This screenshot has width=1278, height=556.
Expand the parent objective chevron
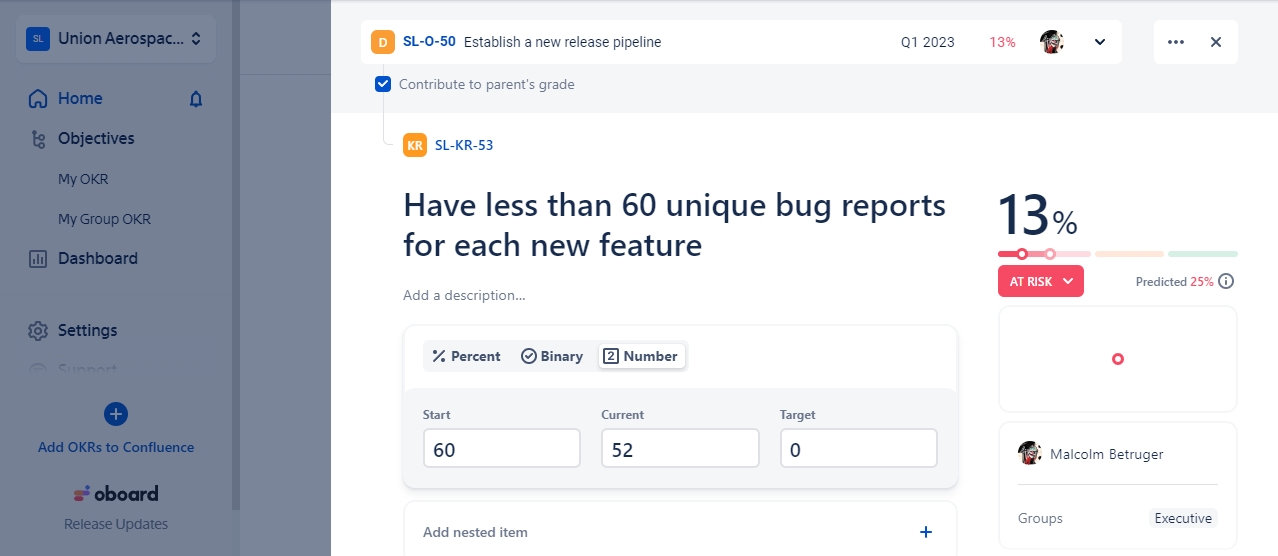1100,42
